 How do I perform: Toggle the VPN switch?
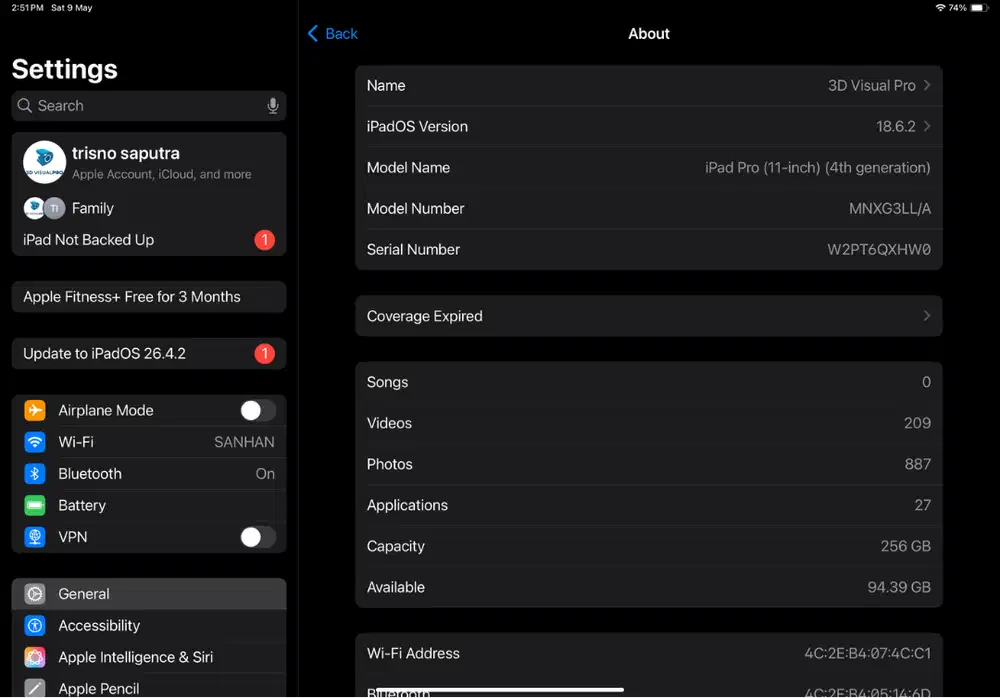pos(258,537)
